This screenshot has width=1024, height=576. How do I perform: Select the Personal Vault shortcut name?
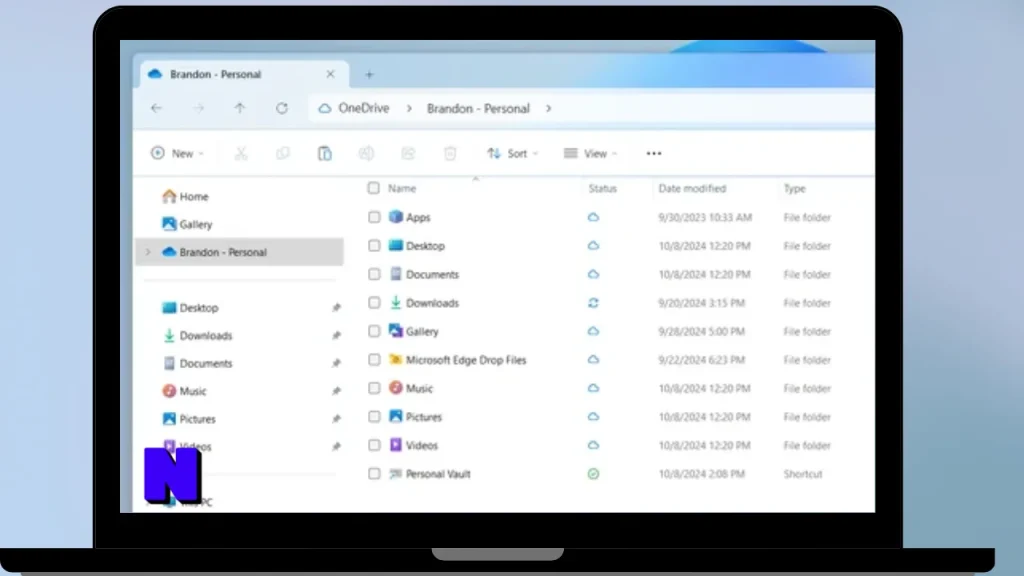[438, 474]
